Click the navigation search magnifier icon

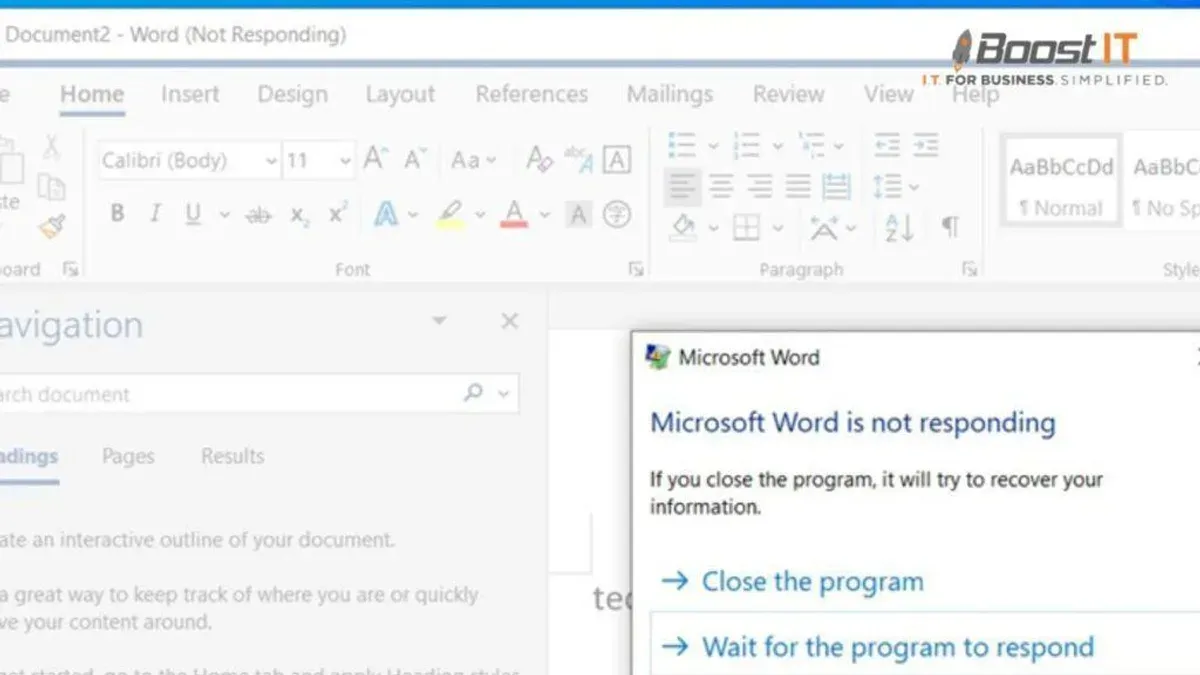(473, 393)
